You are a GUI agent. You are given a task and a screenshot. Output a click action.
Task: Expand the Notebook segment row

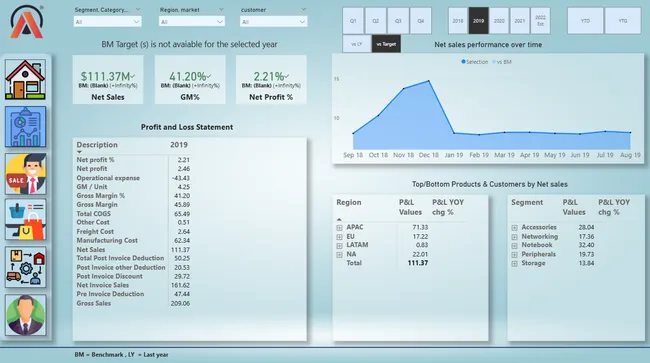point(514,245)
